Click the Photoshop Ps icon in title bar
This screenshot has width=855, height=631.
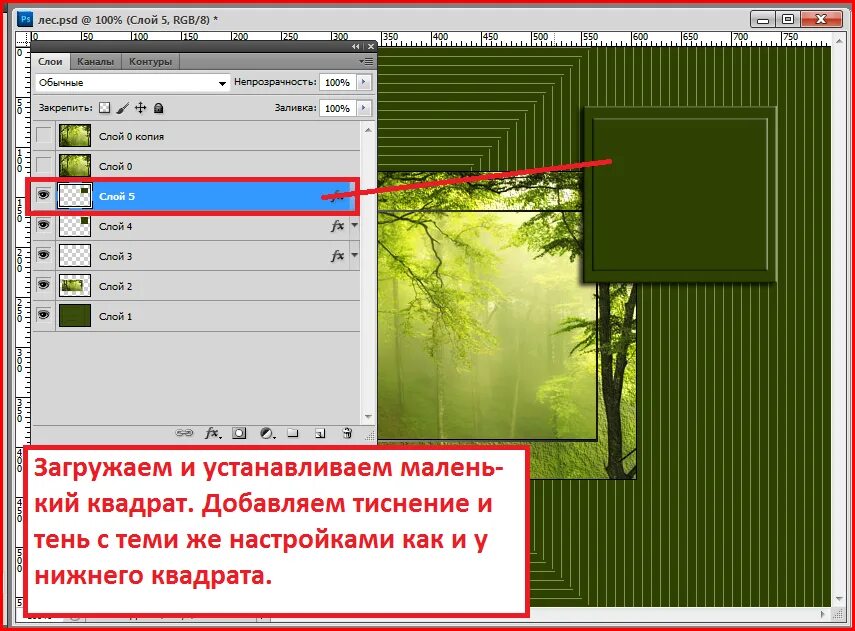25,20
